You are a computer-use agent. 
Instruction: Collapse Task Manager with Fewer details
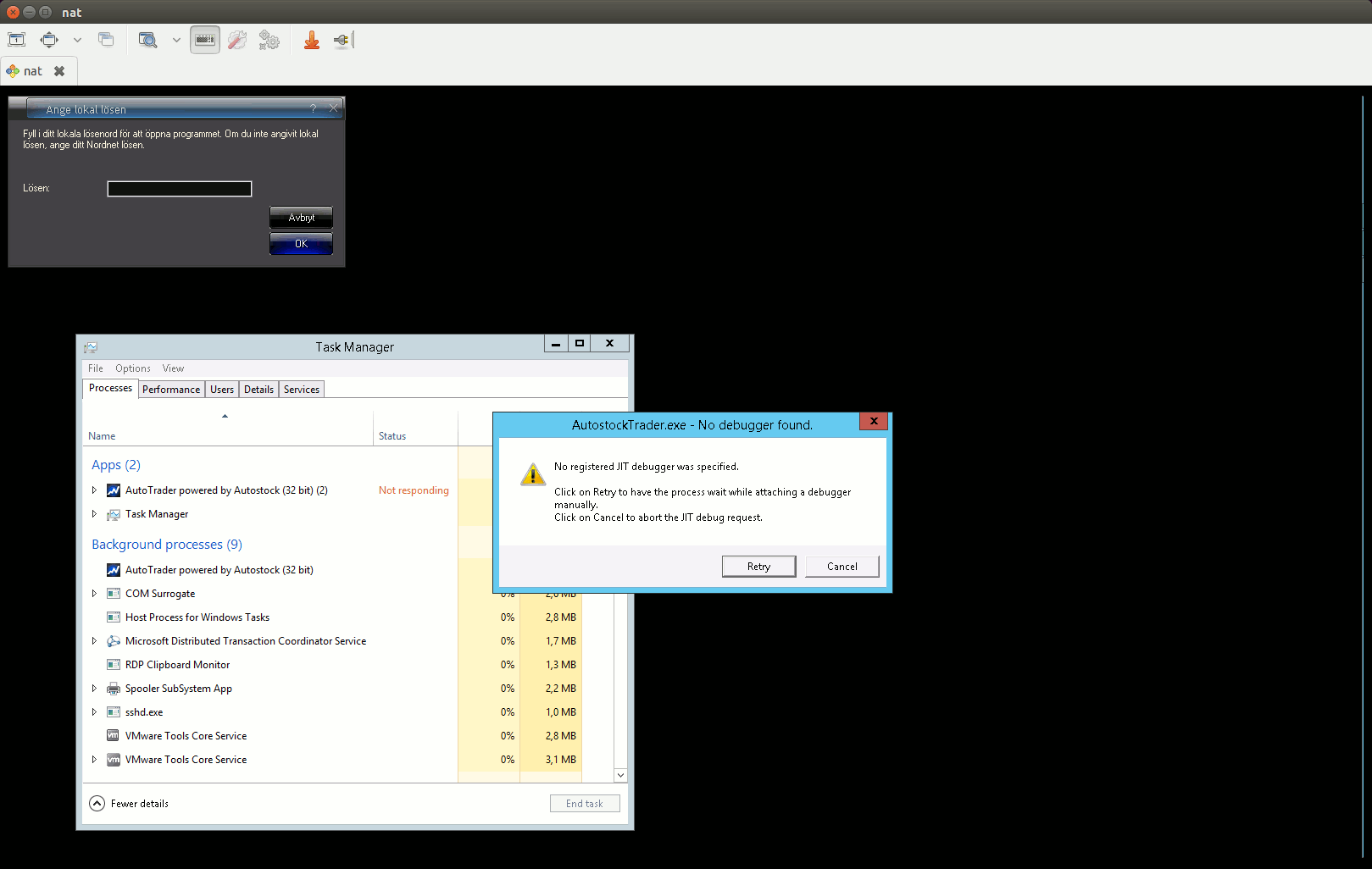pos(130,804)
